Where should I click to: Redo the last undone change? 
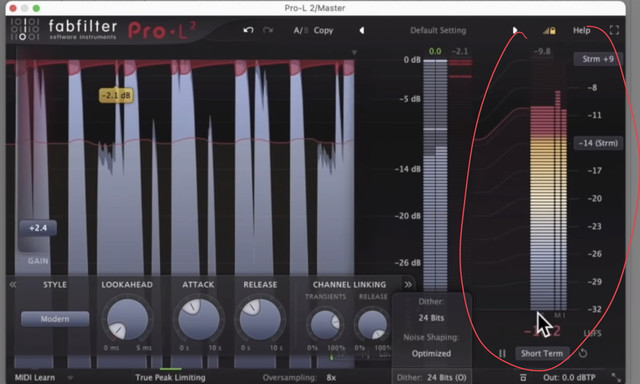(x=268, y=30)
